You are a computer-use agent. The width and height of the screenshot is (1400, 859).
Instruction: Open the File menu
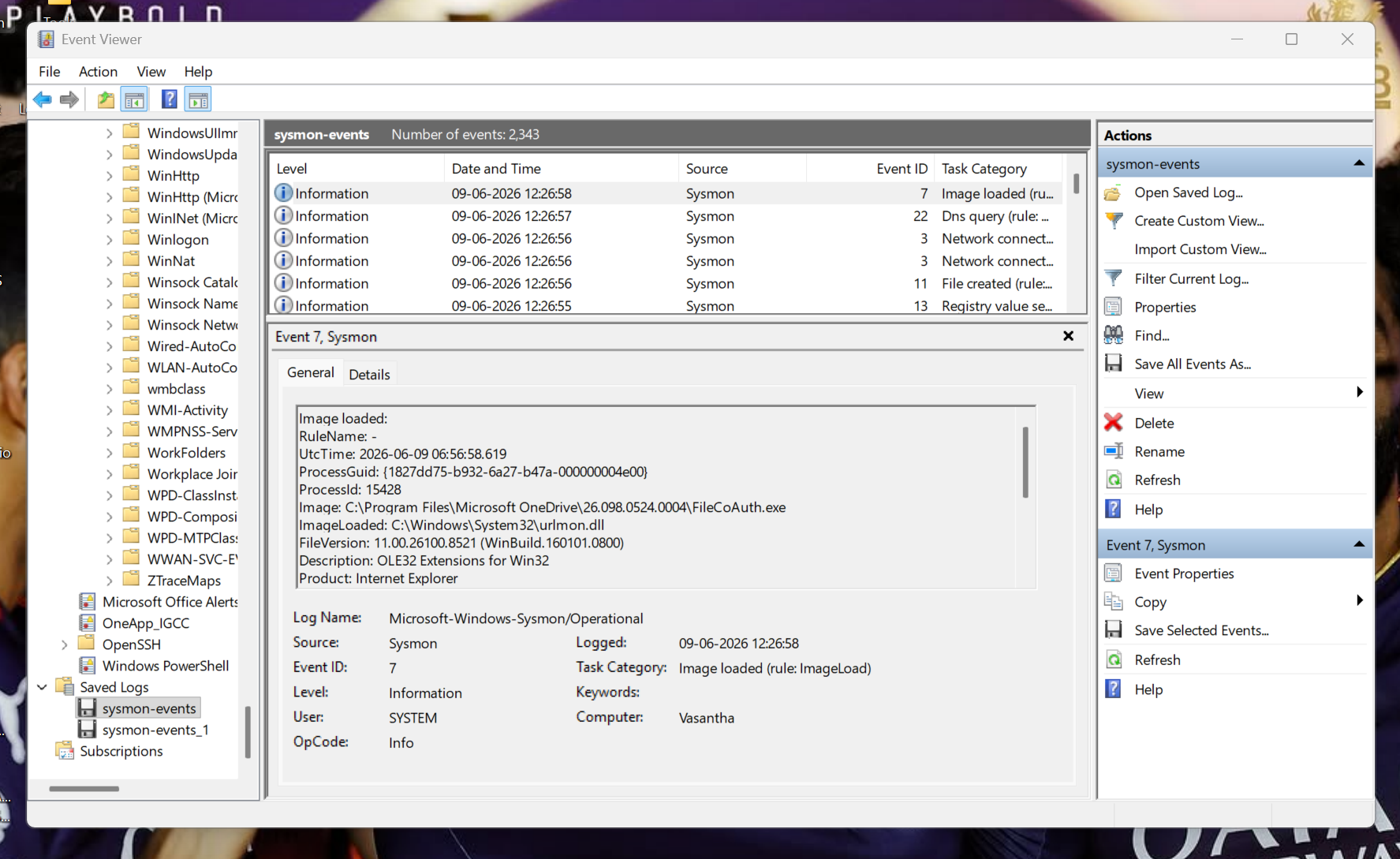coord(50,72)
